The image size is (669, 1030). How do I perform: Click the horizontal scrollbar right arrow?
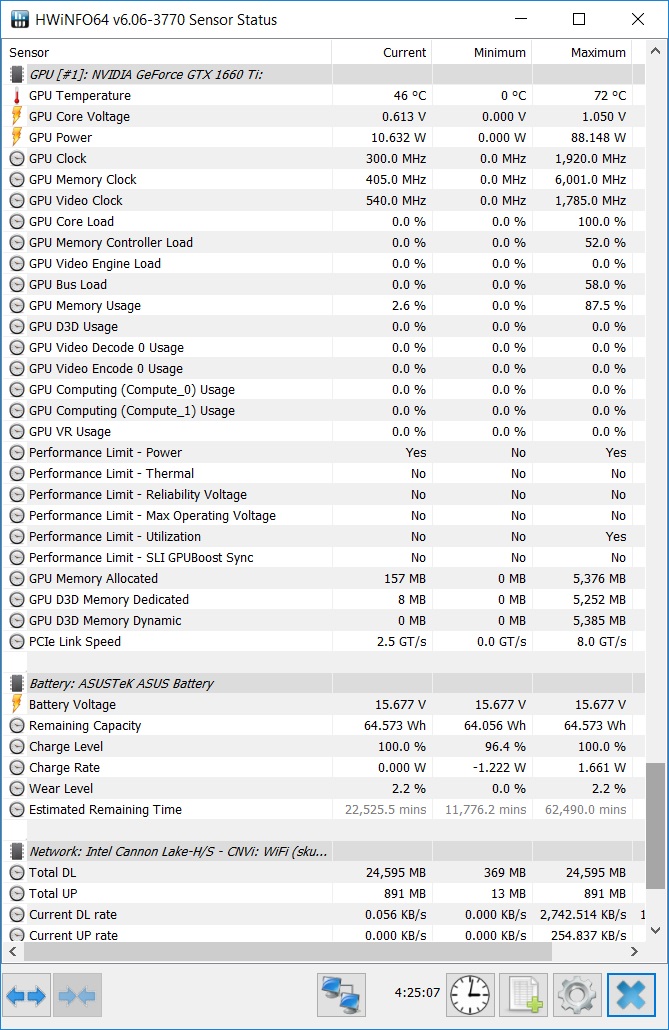click(634, 951)
